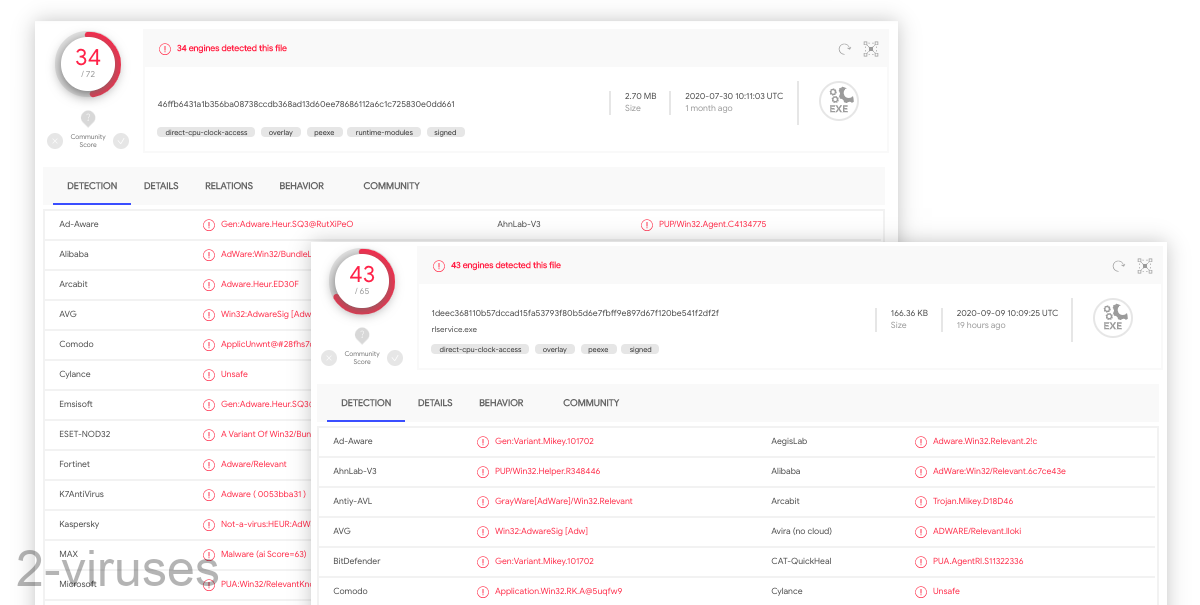
Task: Click the alert icon next to PUA.AgentRI.S11322336
Action: tap(921, 561)
